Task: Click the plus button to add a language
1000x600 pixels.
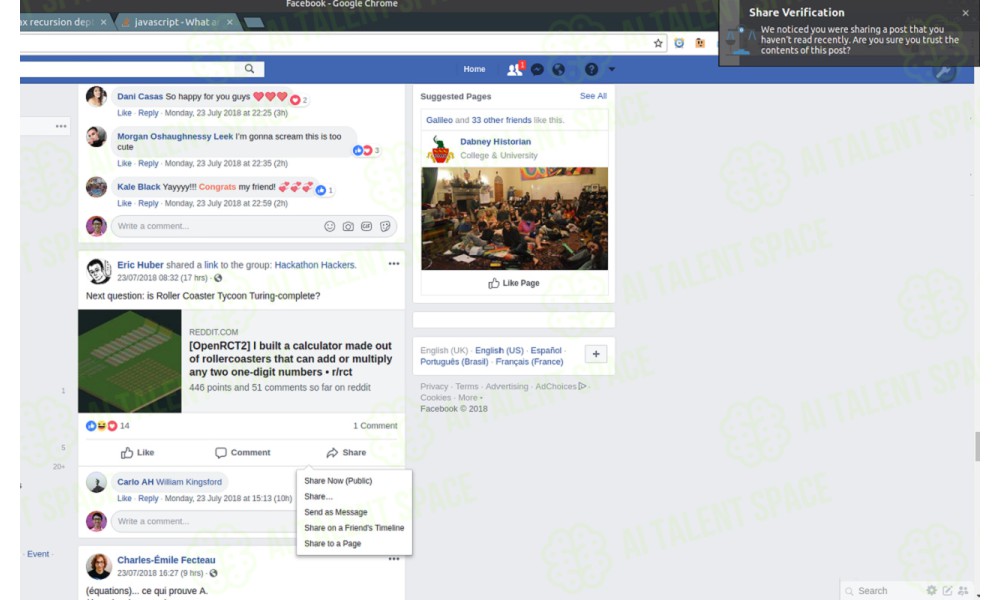Action: 596,354
